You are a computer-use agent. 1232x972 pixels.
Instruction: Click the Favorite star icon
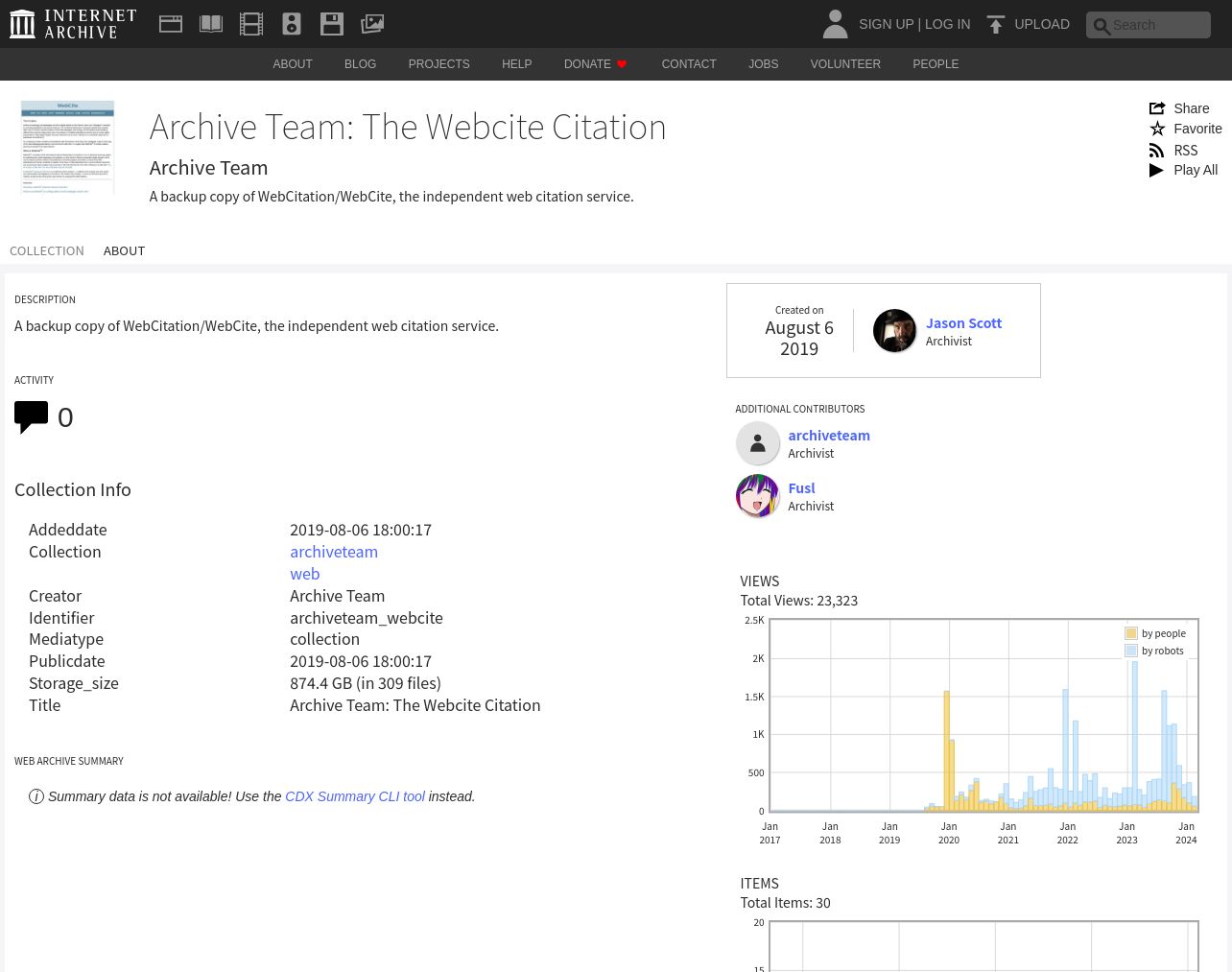[x=1157, y=129]
